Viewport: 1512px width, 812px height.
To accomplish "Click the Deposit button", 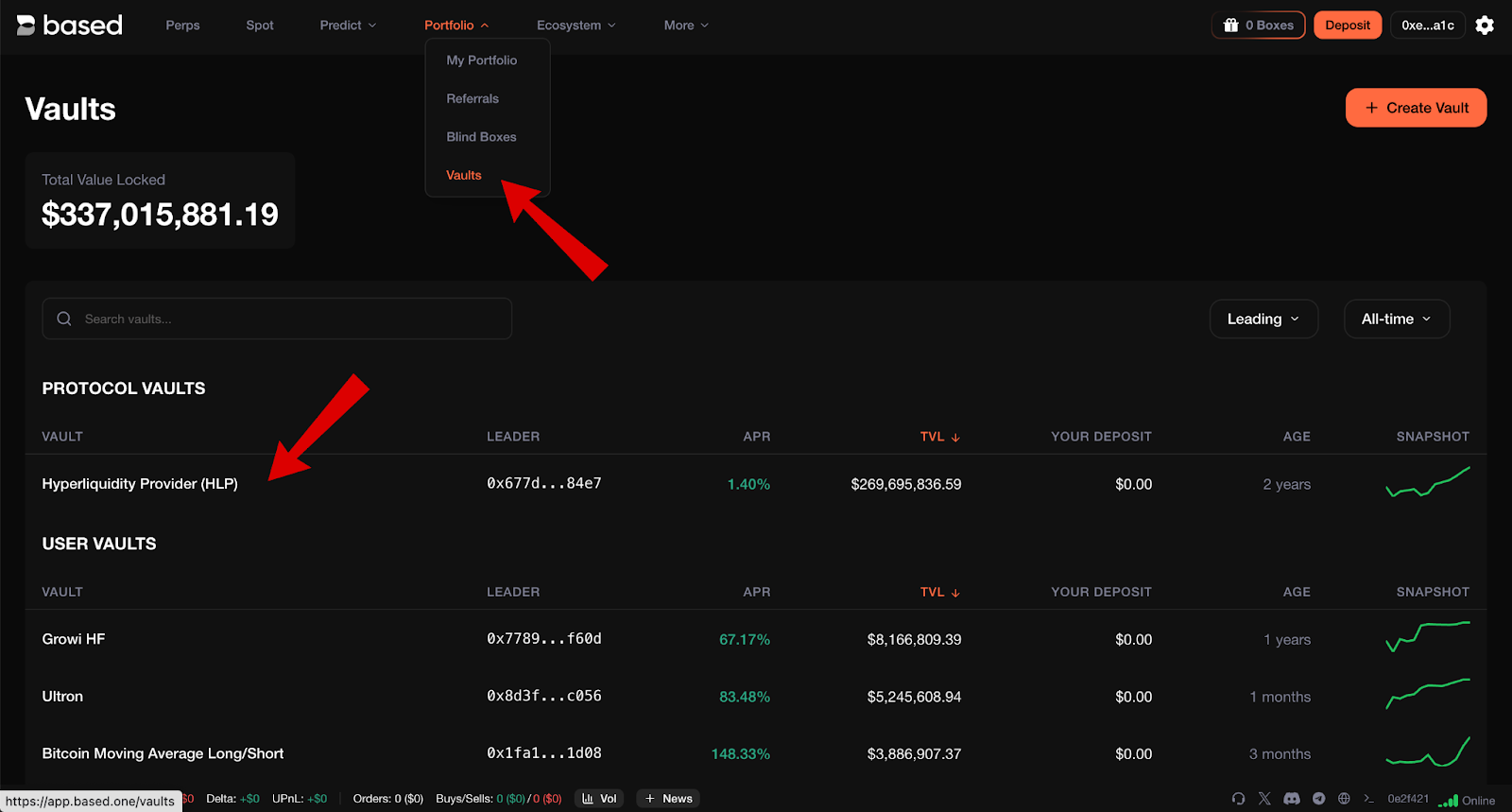I will [x=1348, y=26].
